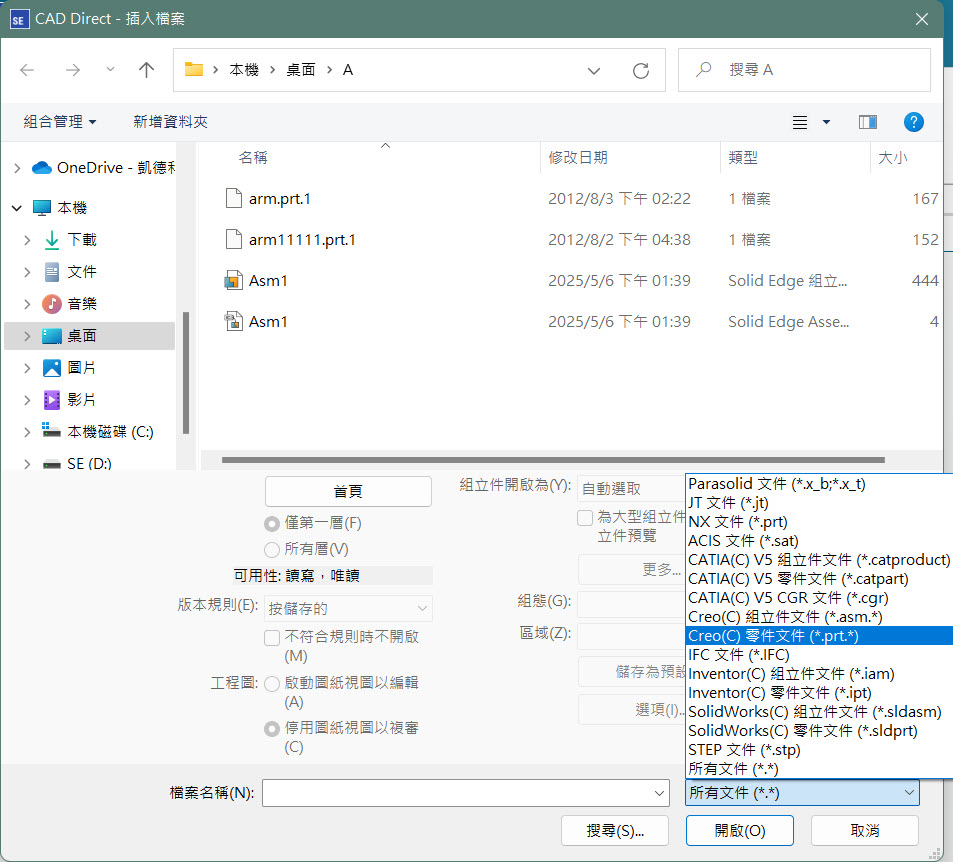Viewport: 953px width, 862px height.
Task: Choose Creo(C) 零件文件 (*.prt.*) option
Action: (x=819, y=636)
